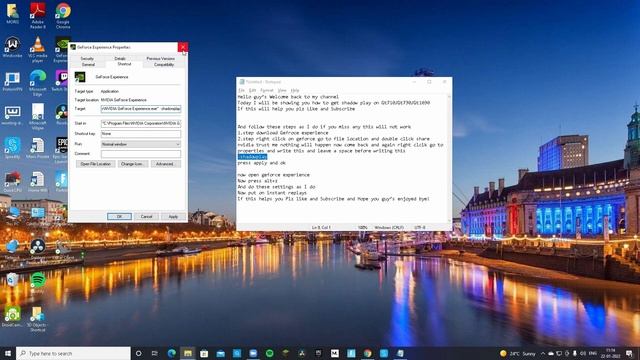Click Apply in Properties dialog
The image size is (640, 360).
click(173, 216)
